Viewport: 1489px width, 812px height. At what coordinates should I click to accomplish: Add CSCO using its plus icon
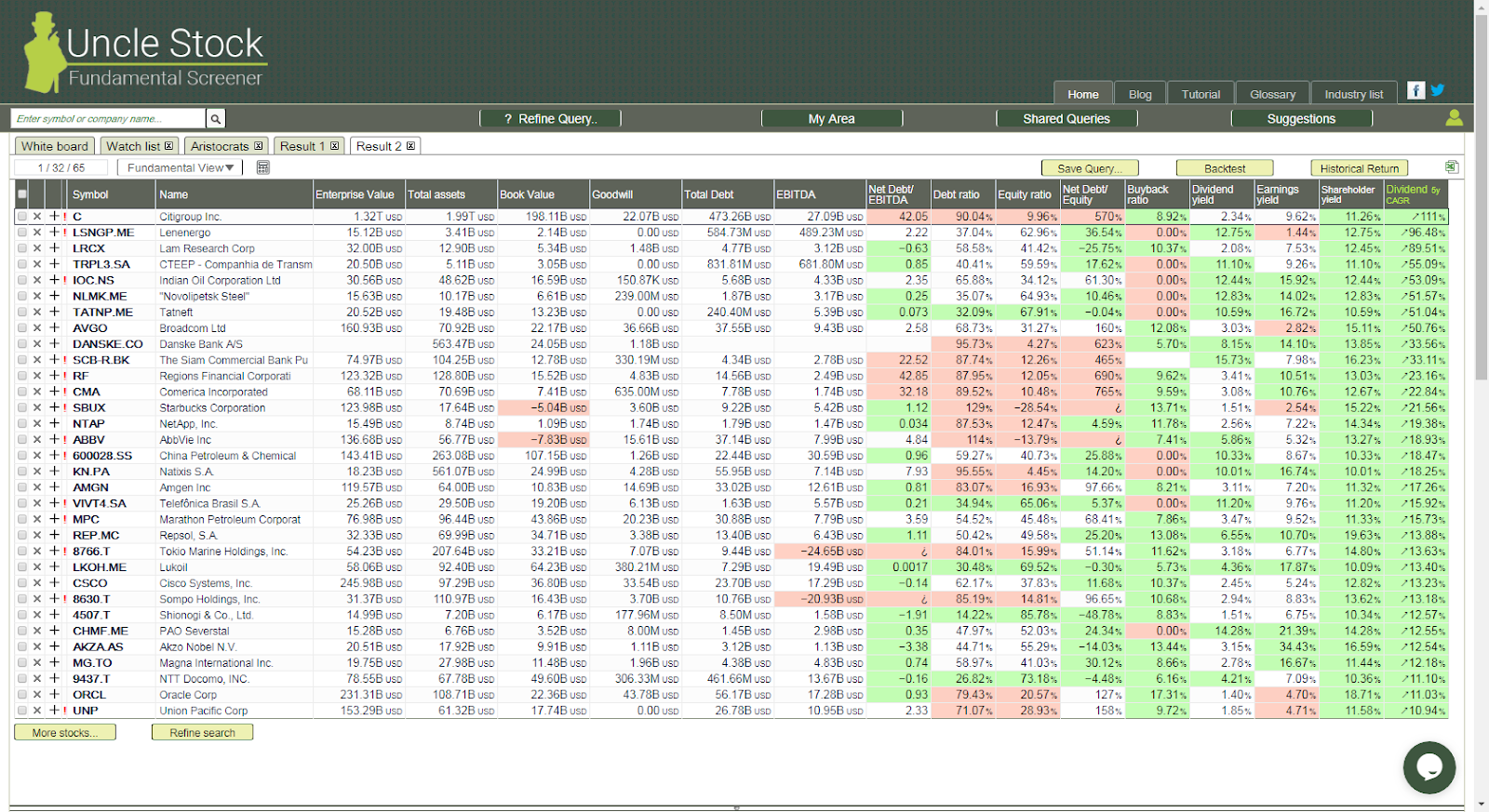[54, 583]
